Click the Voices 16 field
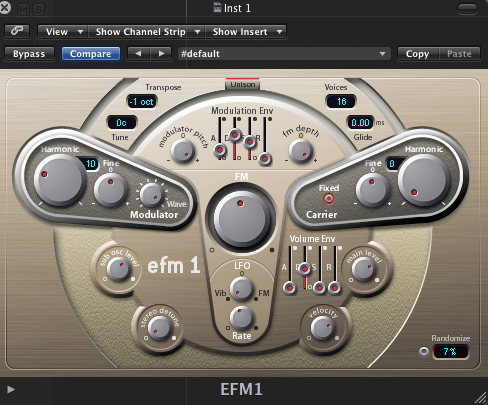Viewport: 488px width, 405px height. [x=341, y=101]
